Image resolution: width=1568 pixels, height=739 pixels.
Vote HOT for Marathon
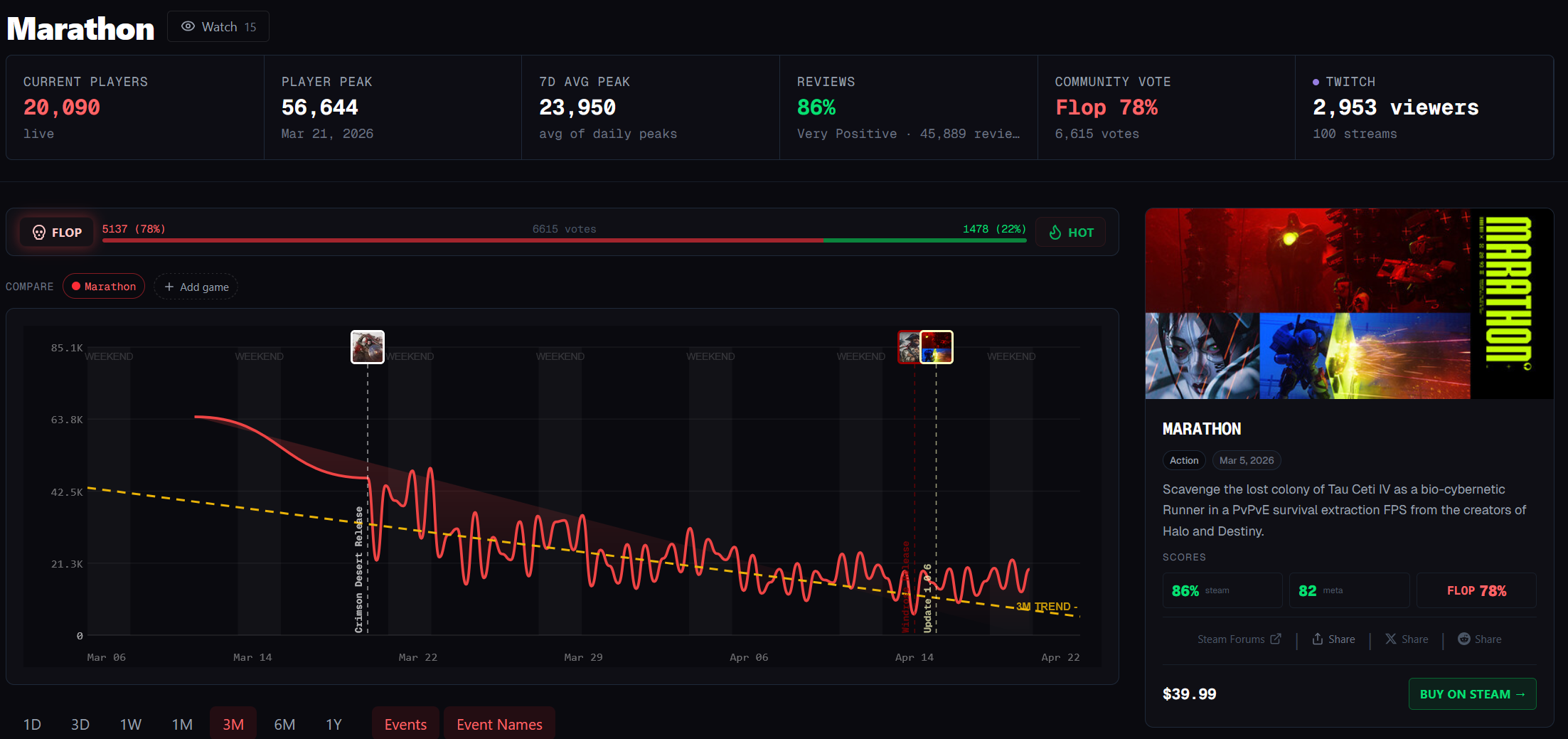(1071, 233)
